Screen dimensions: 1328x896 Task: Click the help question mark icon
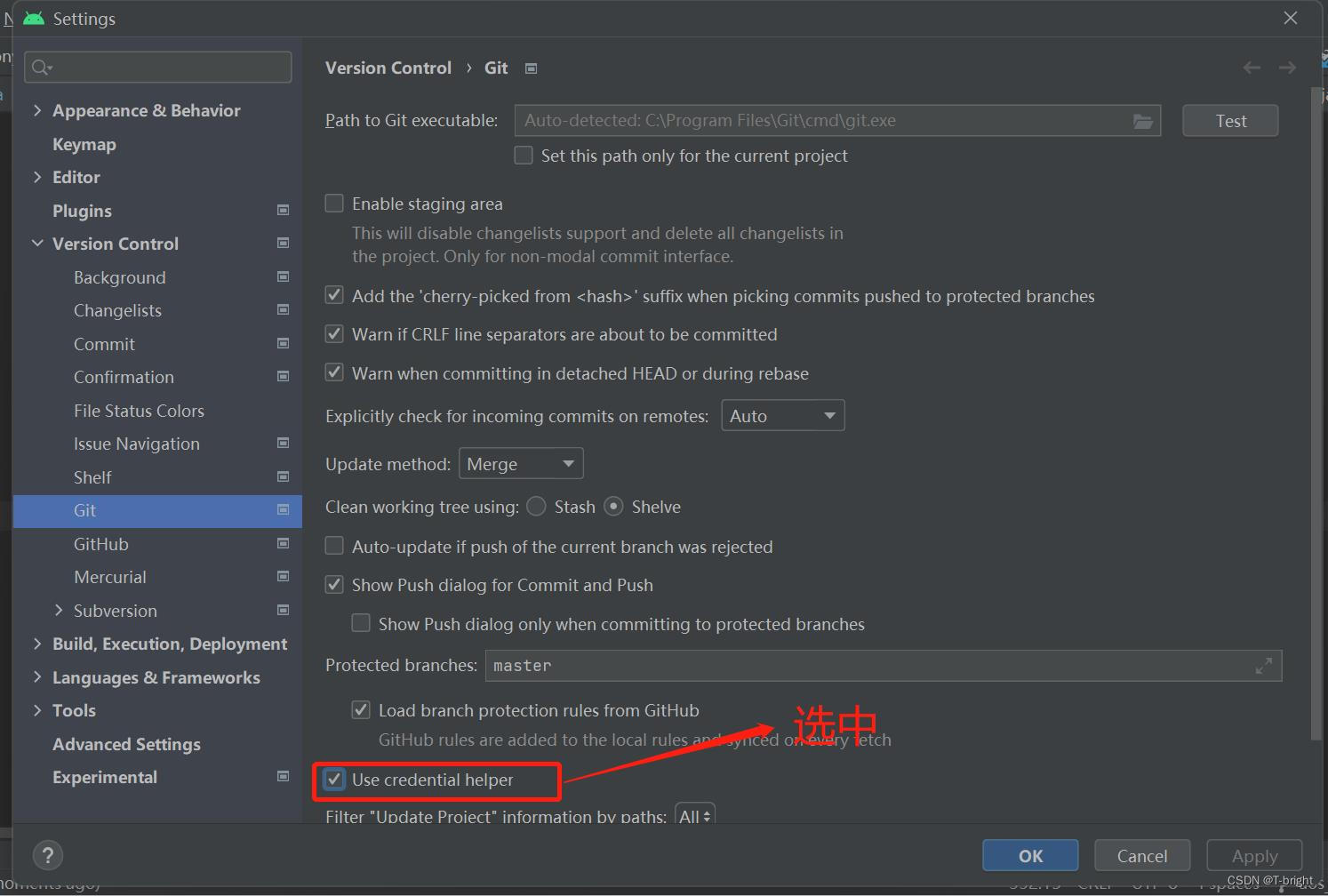click(47, 855)
